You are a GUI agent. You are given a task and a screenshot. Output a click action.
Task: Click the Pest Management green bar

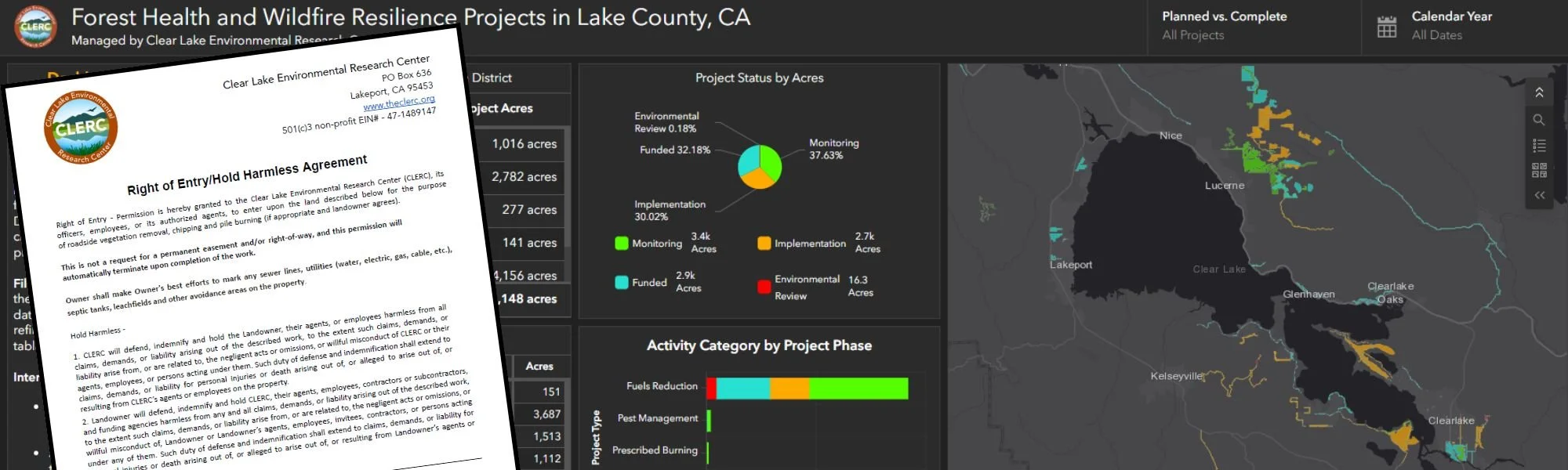pyautogui.click(x=709, y=421)
